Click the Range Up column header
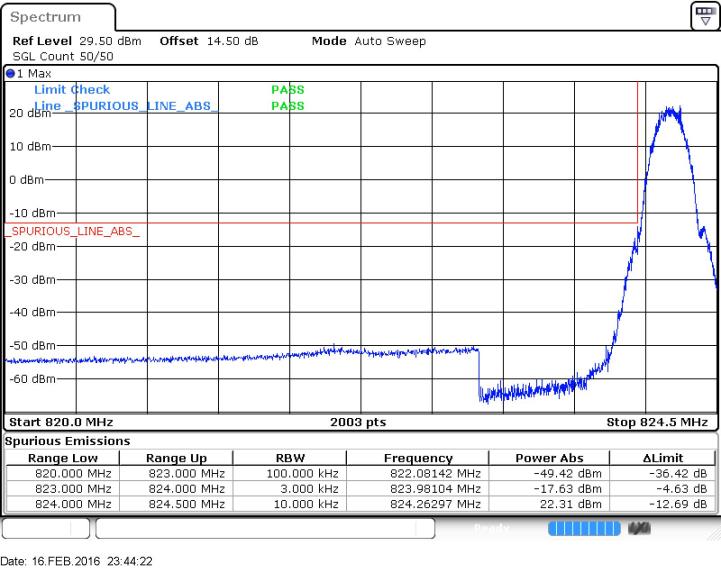The width and height of the screenshot is (721, 582). (x=176, y=458)
